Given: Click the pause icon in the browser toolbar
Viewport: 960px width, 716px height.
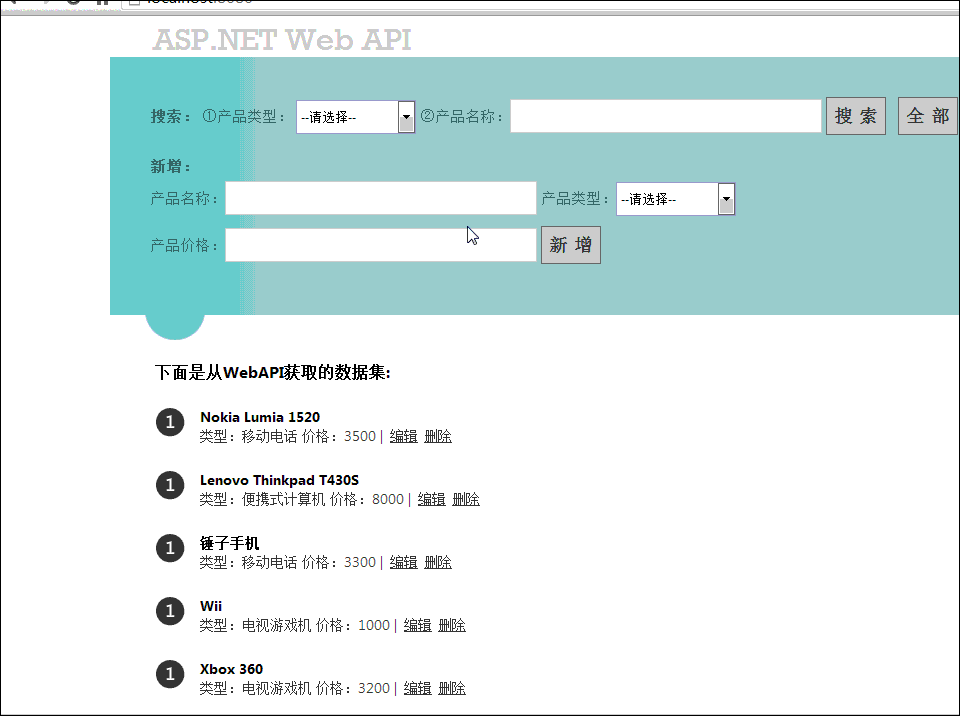Looking at the screenshot, I should pos(101,4).
